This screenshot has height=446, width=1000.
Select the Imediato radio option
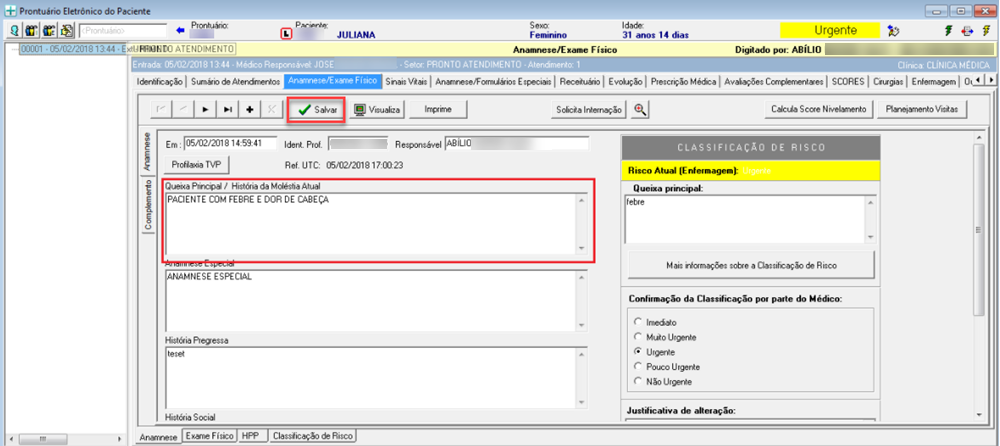pos(637,322)
